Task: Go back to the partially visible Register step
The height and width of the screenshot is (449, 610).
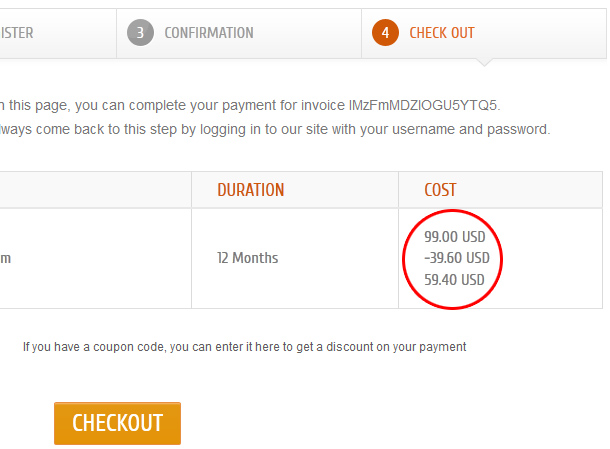Action: pos(58,33)
